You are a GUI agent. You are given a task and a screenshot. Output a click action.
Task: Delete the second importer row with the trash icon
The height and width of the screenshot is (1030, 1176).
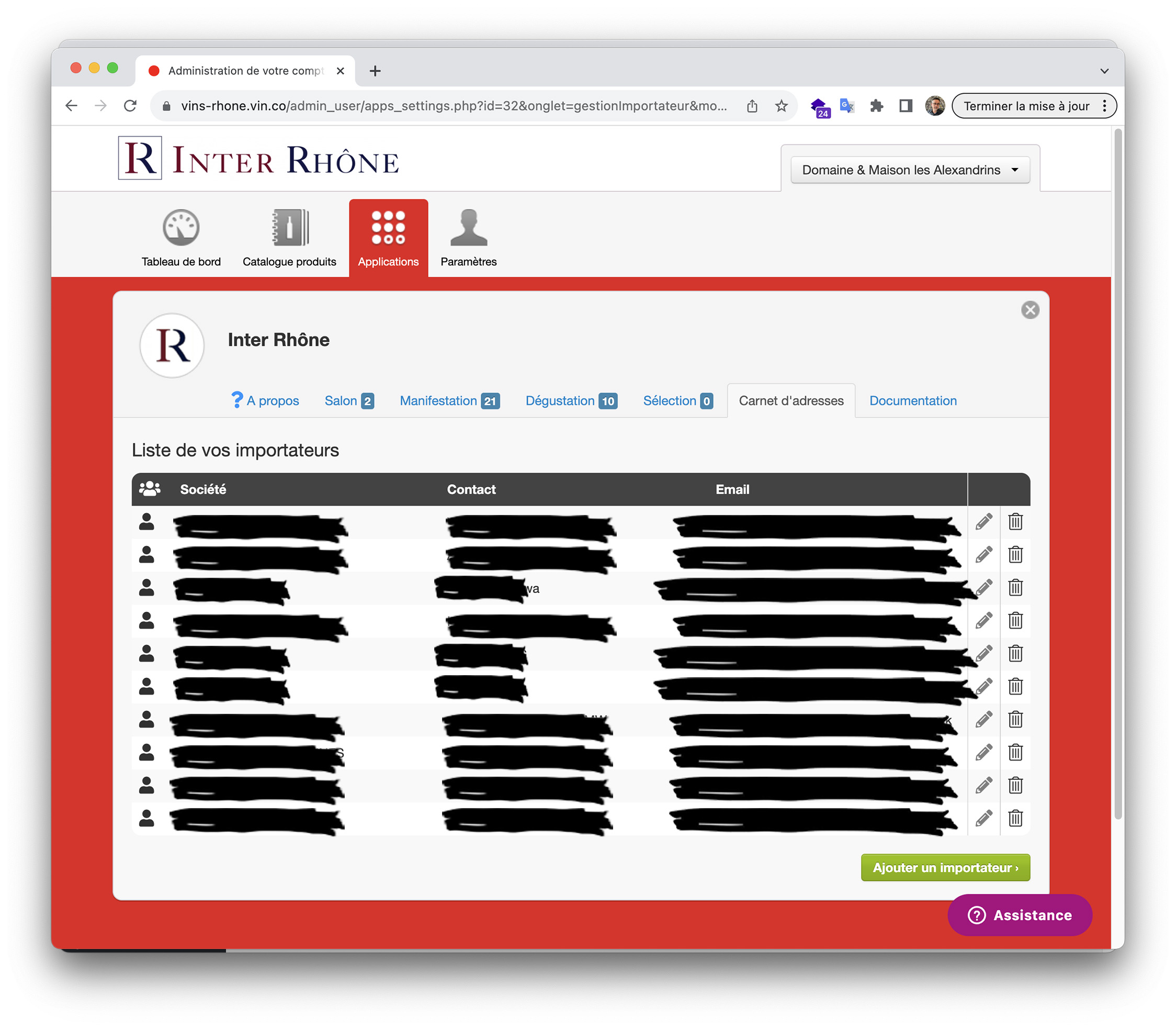tap(1015, 554)
